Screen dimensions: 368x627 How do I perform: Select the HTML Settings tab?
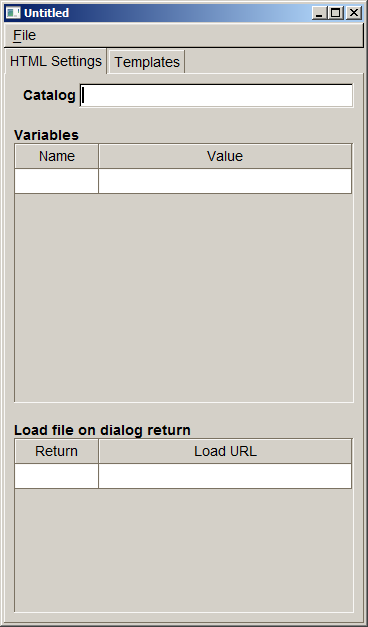[x=56, y=61]
